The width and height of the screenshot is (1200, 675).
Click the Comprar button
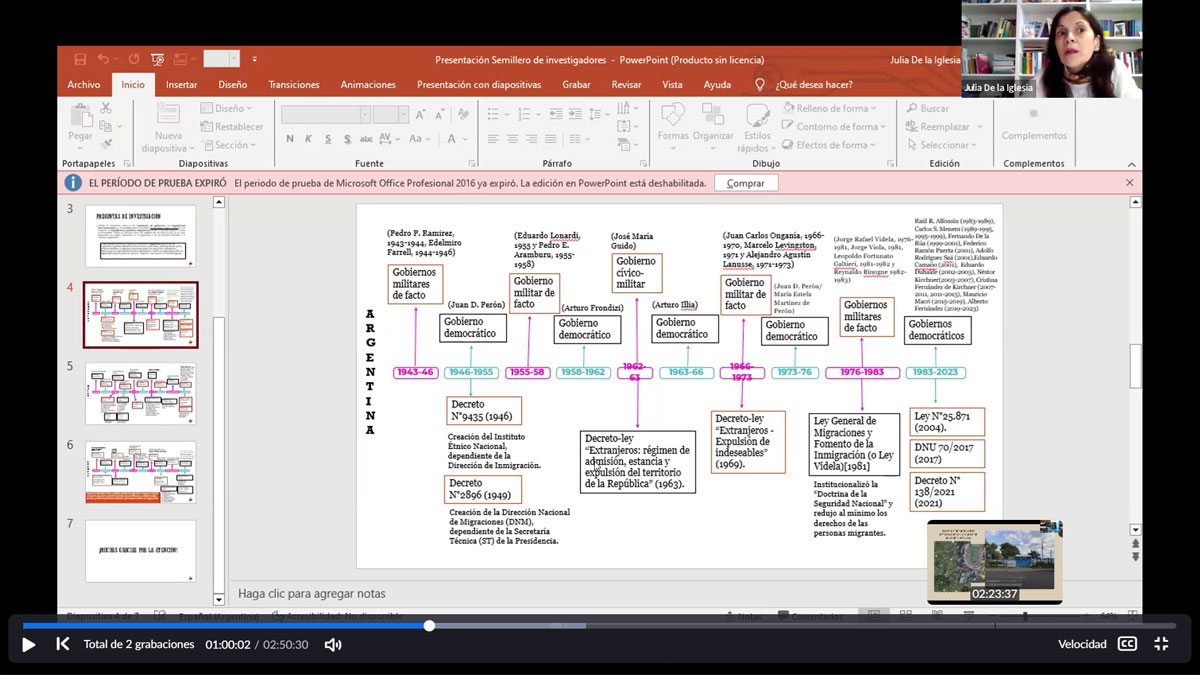[x=745, y=183]
